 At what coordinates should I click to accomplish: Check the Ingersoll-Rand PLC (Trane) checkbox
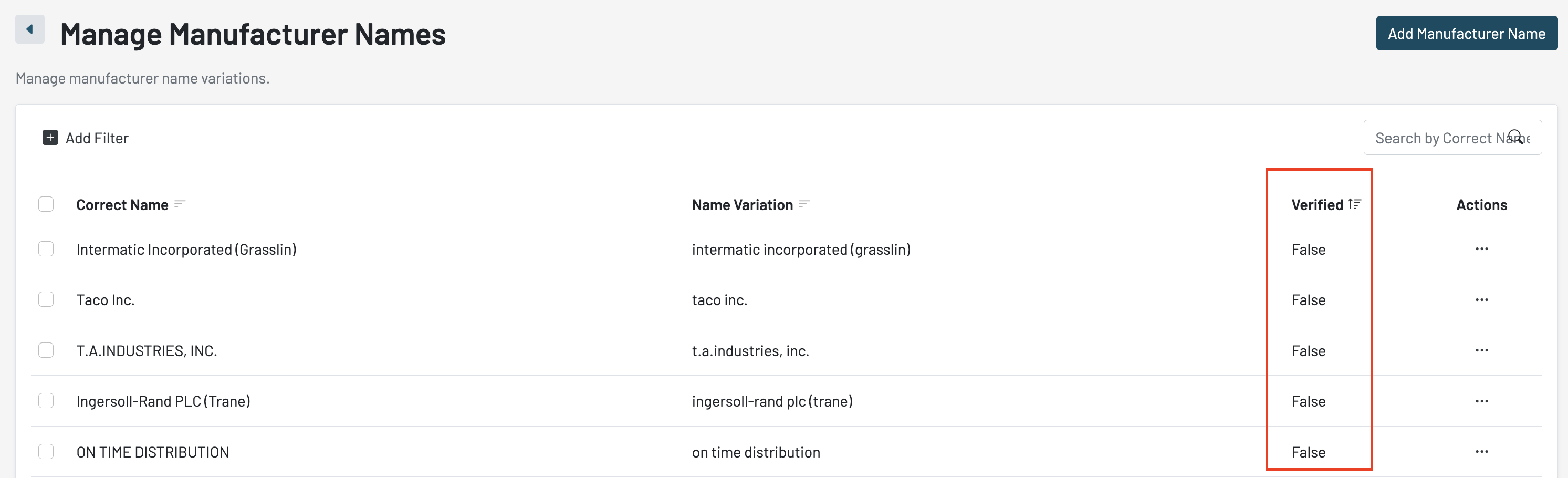click(46, 401)
